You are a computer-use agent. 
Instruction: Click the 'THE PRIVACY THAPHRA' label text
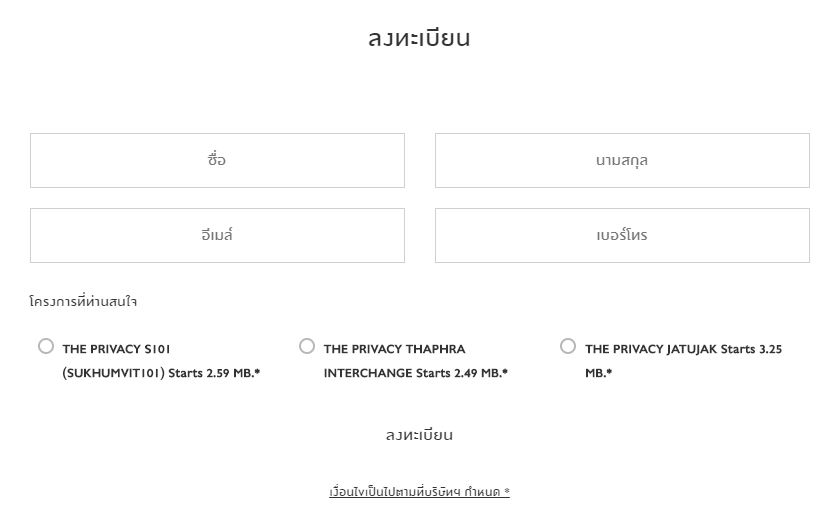[394, 349]
